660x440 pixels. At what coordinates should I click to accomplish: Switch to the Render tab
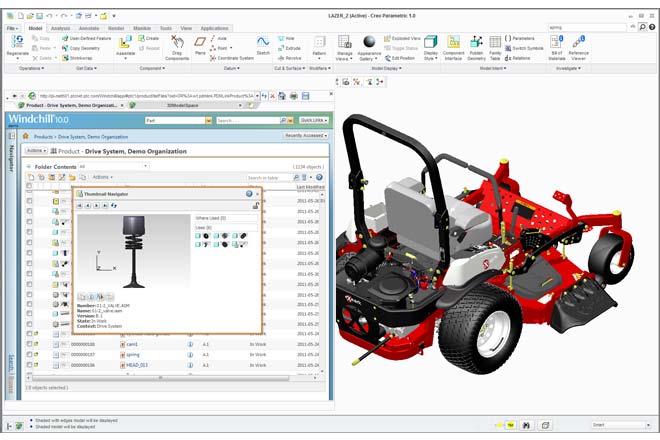tap(116, 28)
